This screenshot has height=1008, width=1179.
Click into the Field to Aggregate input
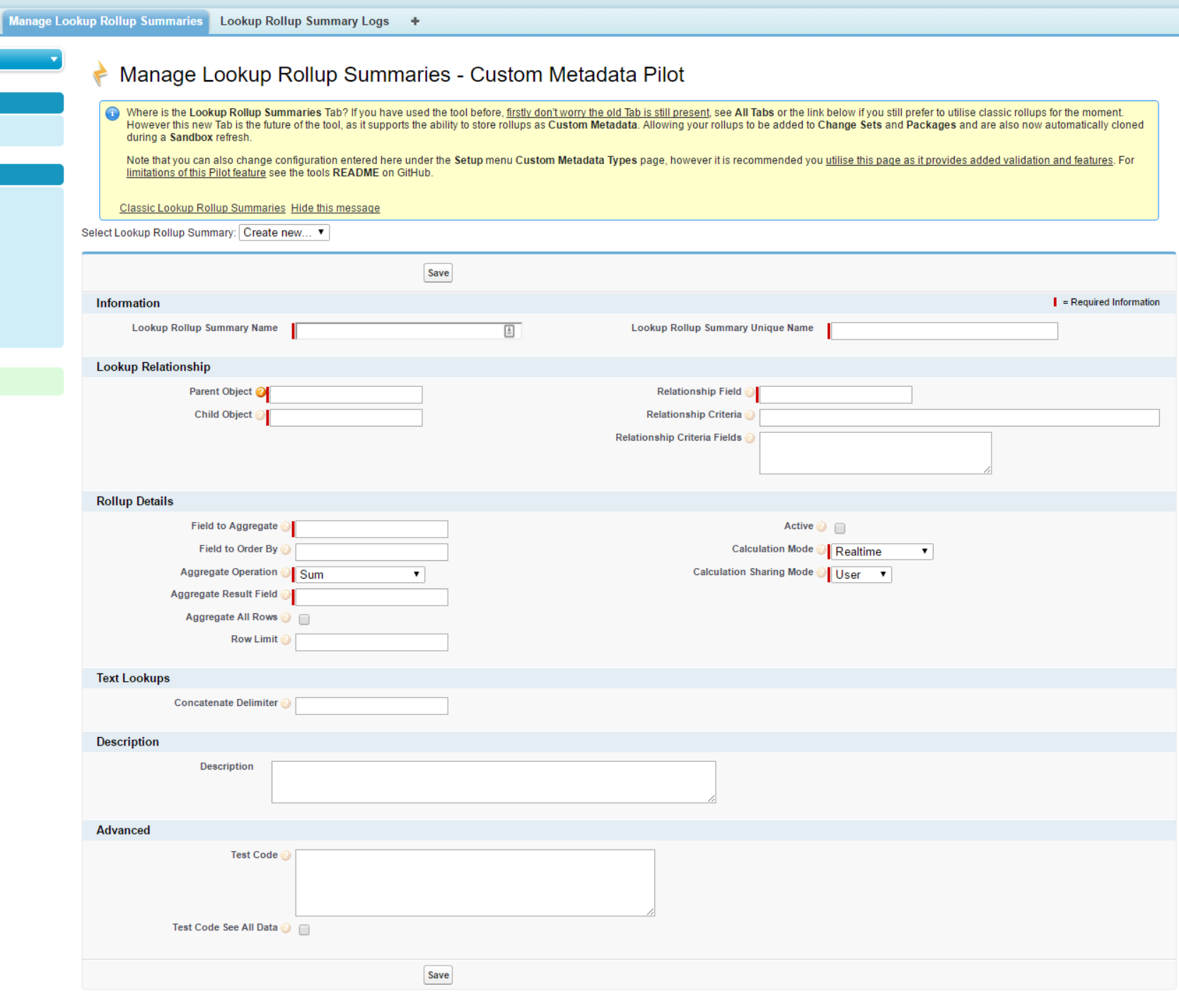[x=372, y=529]
